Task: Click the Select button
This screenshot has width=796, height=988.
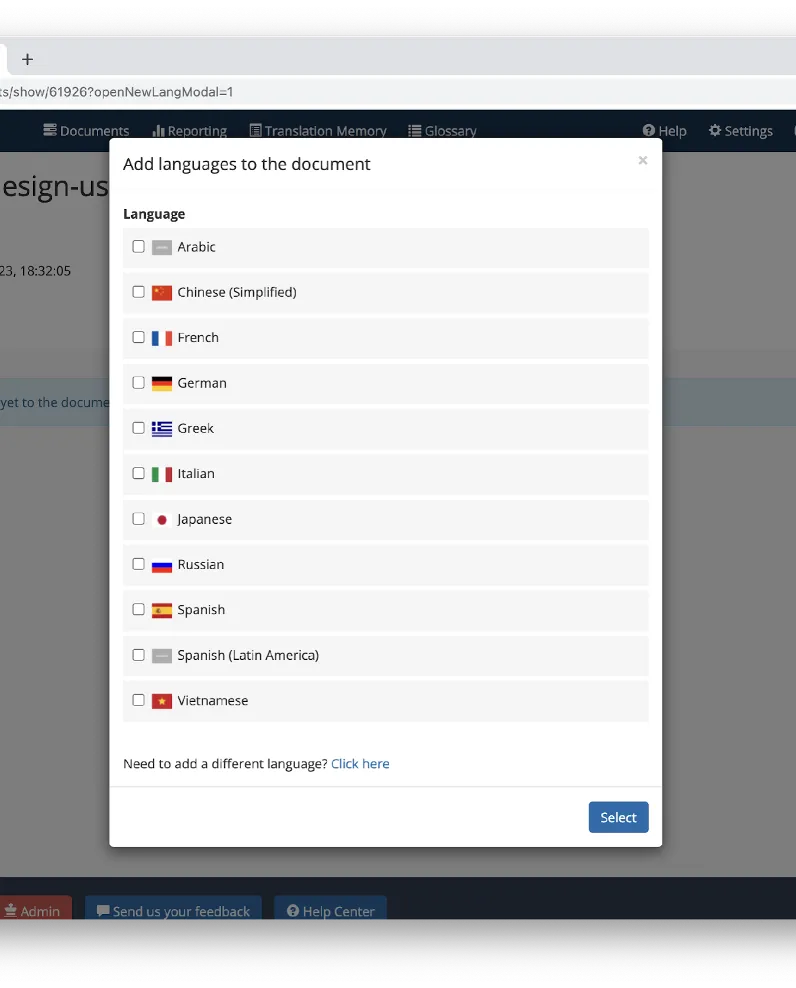Action: point(618,817)
